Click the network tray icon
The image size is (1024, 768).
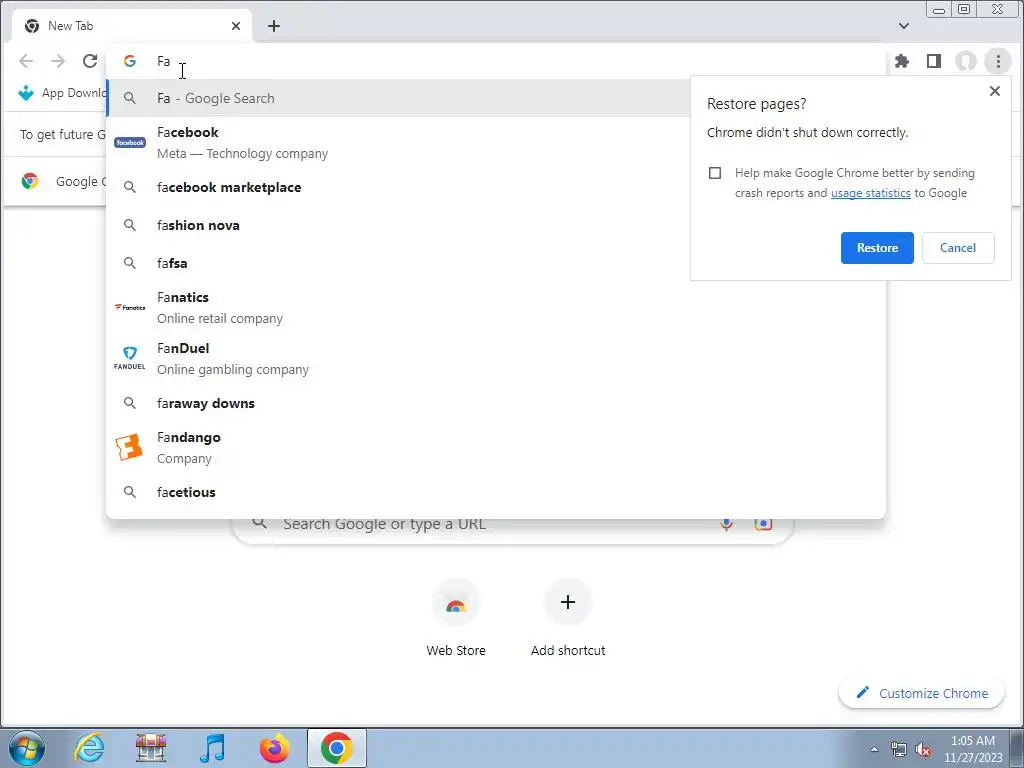tap(899, 749)
